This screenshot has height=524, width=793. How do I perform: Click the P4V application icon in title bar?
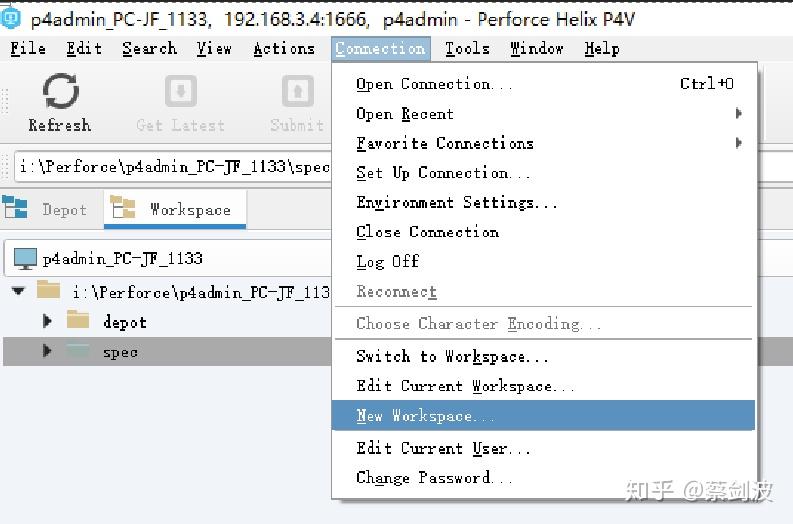click(x=11, y=18)
